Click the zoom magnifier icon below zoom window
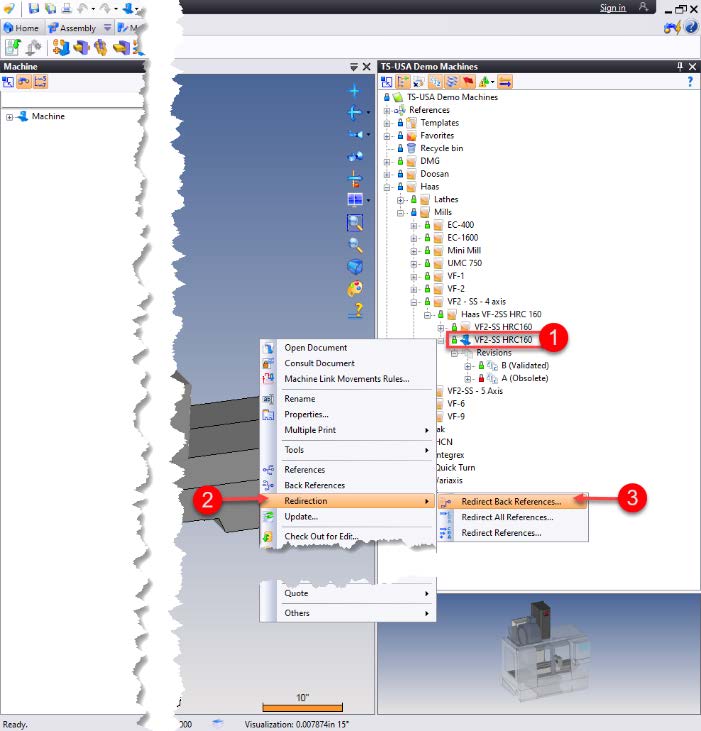 [x=355, y=244]
